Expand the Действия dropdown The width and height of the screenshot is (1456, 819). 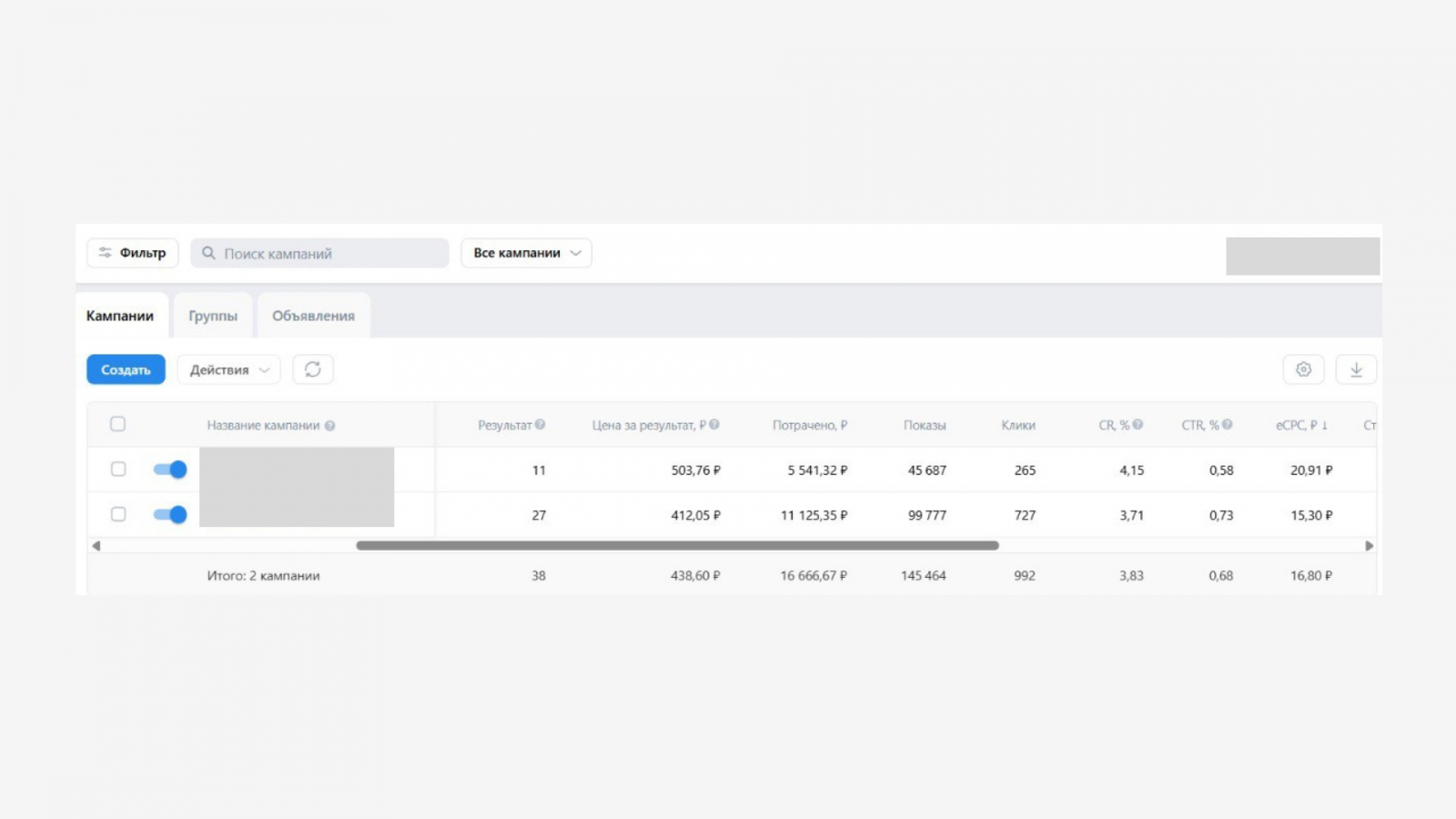tap(229, 369)
